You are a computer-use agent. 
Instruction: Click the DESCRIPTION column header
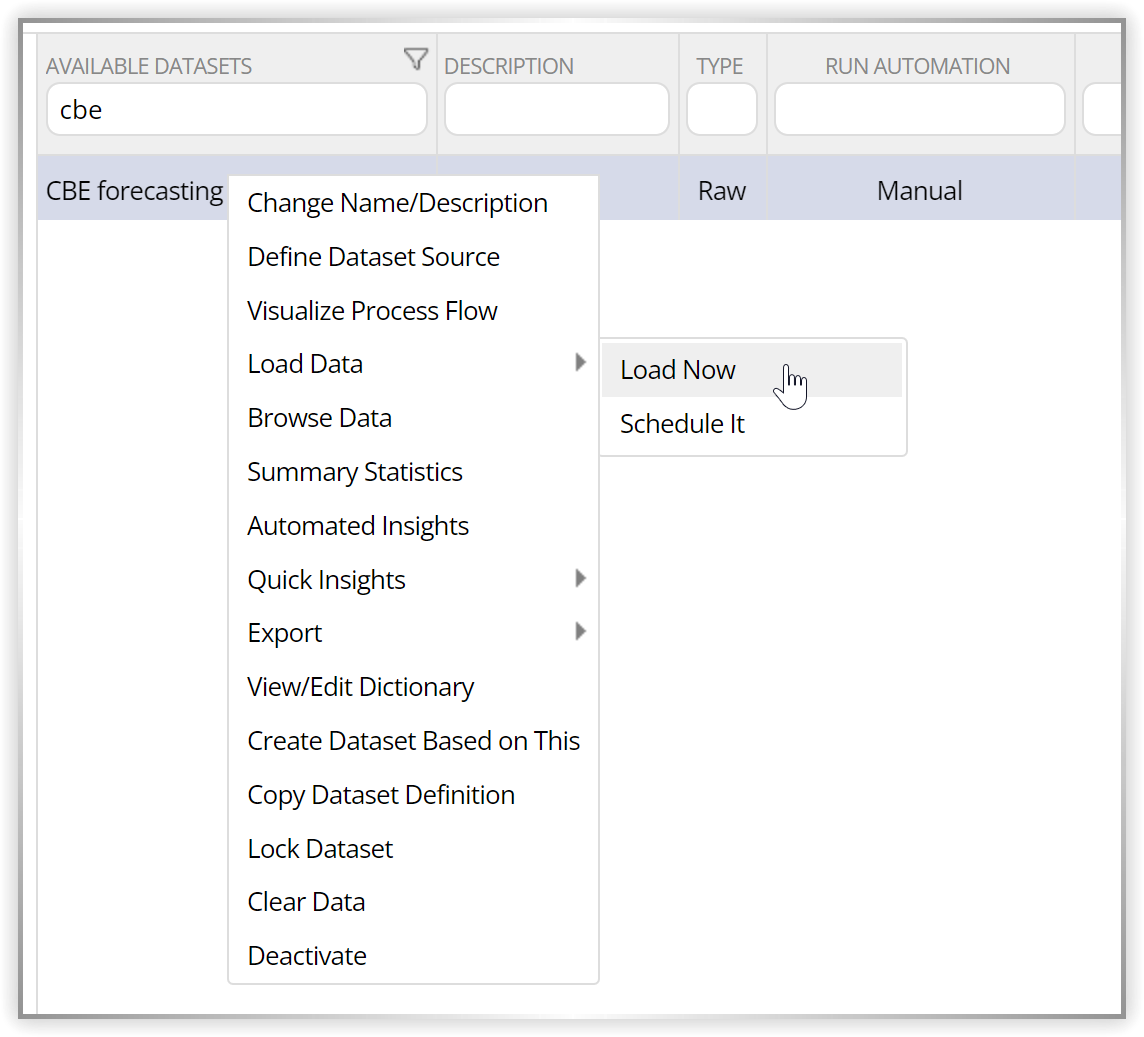click(x=509, y=66)
